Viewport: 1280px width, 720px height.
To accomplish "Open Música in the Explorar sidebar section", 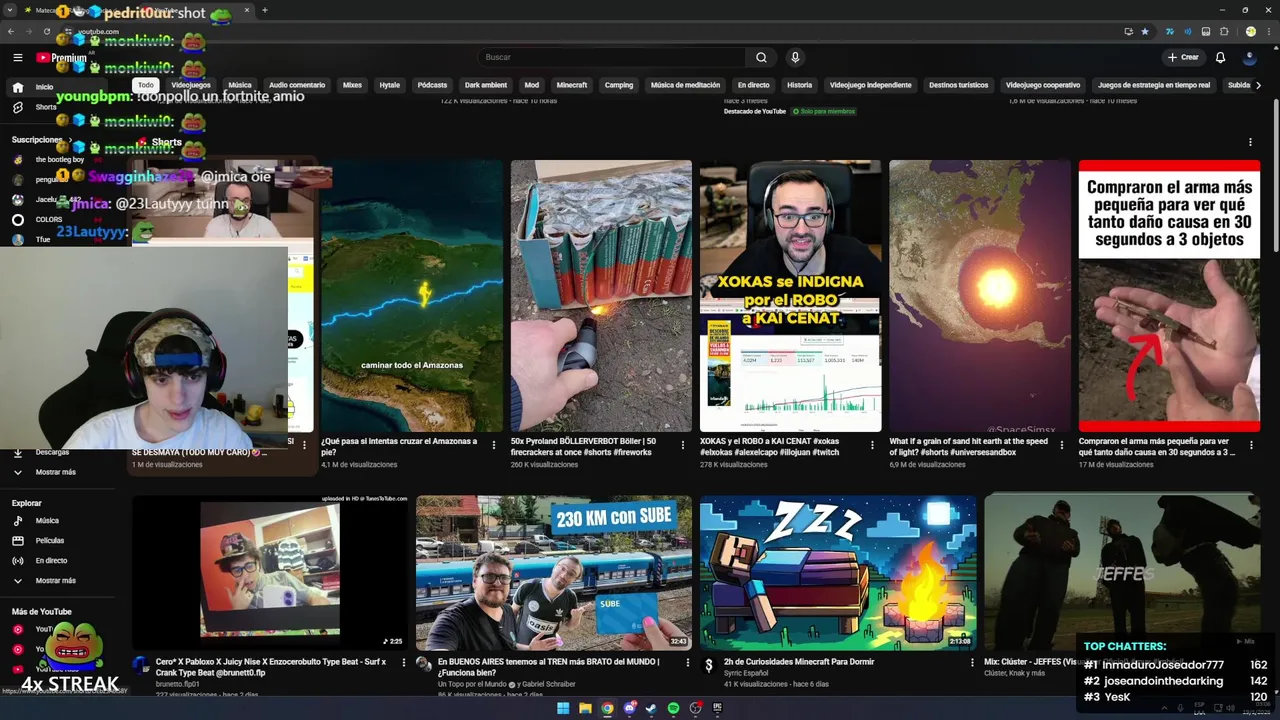I will click(x=47, y=521).
